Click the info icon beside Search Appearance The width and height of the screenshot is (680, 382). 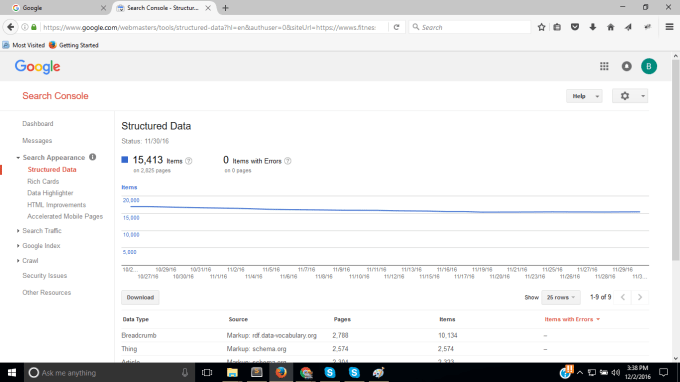point(92,157)
